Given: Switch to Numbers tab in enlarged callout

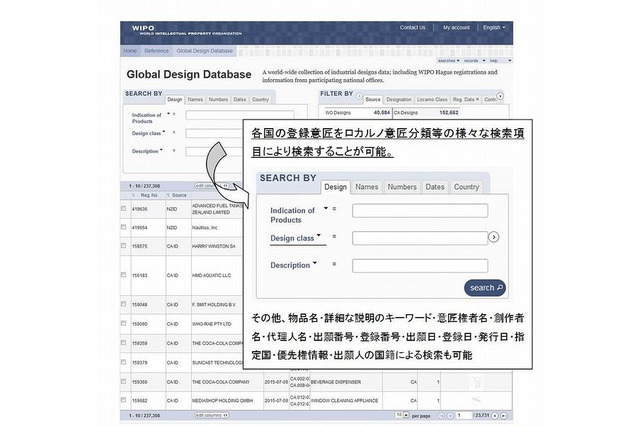Looking at the screenshot, I should point(402,187).
